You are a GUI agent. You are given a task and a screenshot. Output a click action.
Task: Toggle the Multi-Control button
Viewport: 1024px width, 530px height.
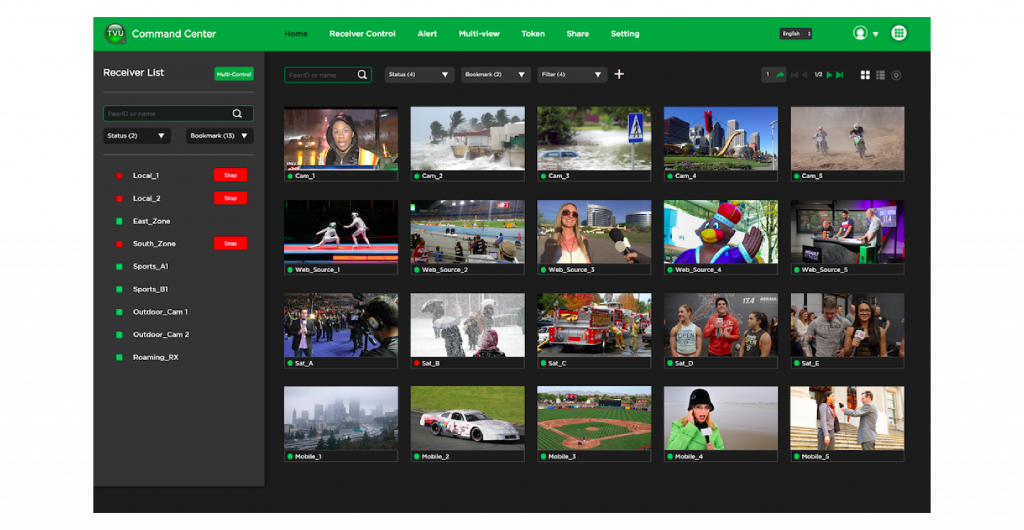(234, 74)
